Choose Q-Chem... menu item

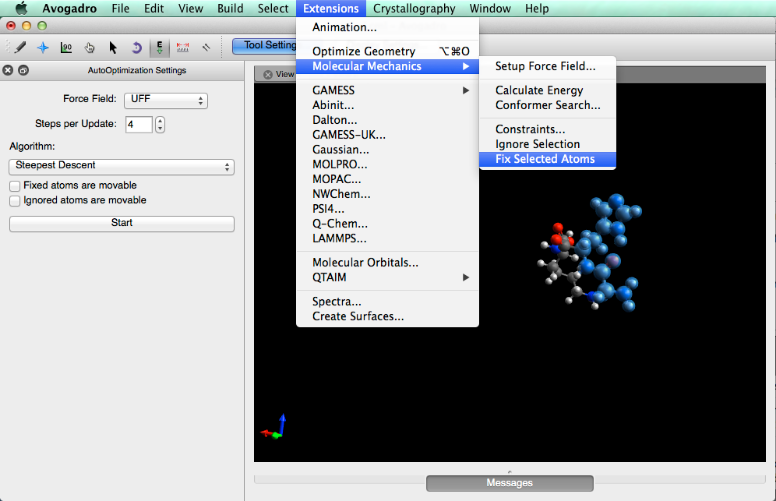pyautogui.click(x=388, y=224)
